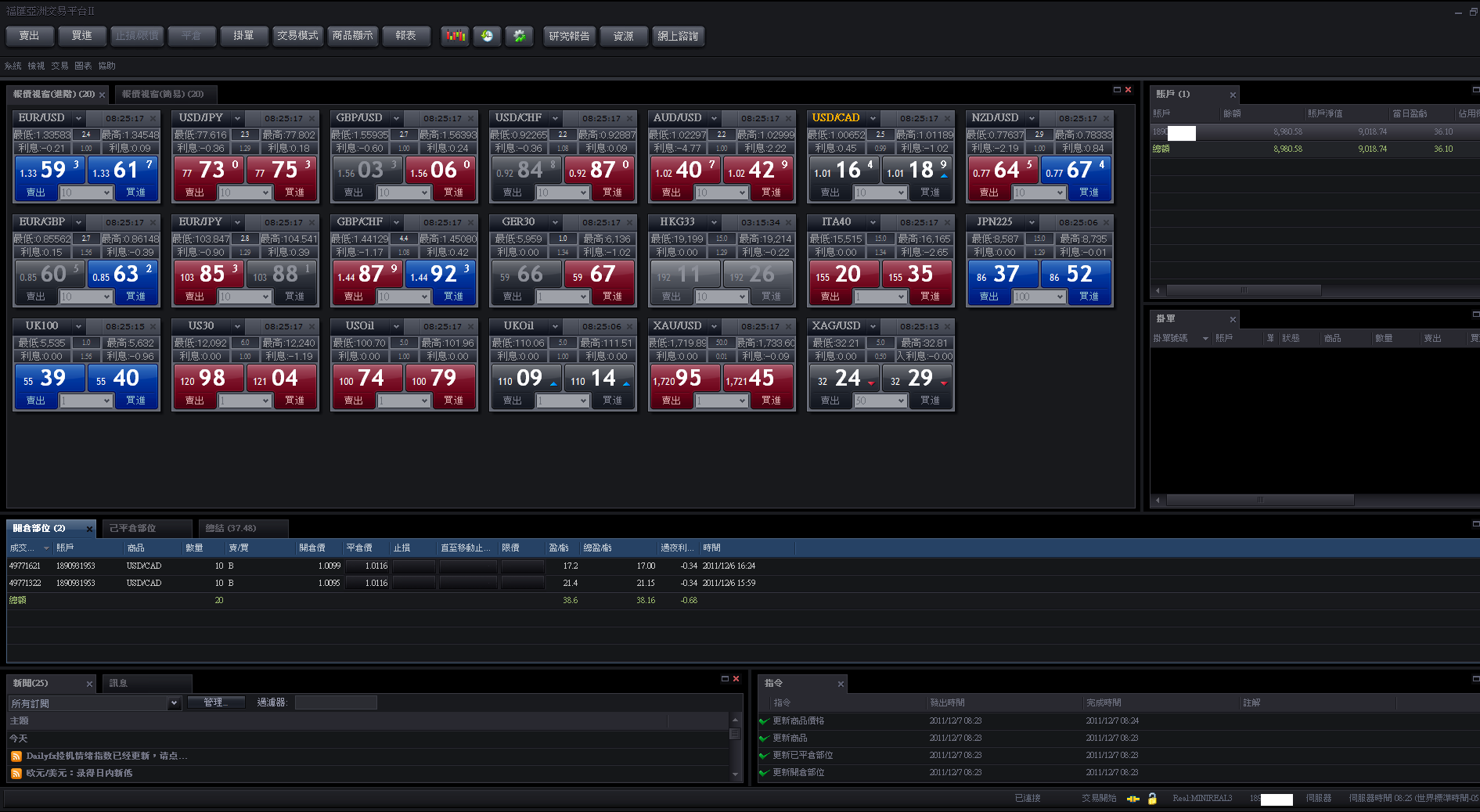This screenshot has width=1480, height=812.
Task: Sort positions by 盈/虧 column header
Action: [559, 548]
